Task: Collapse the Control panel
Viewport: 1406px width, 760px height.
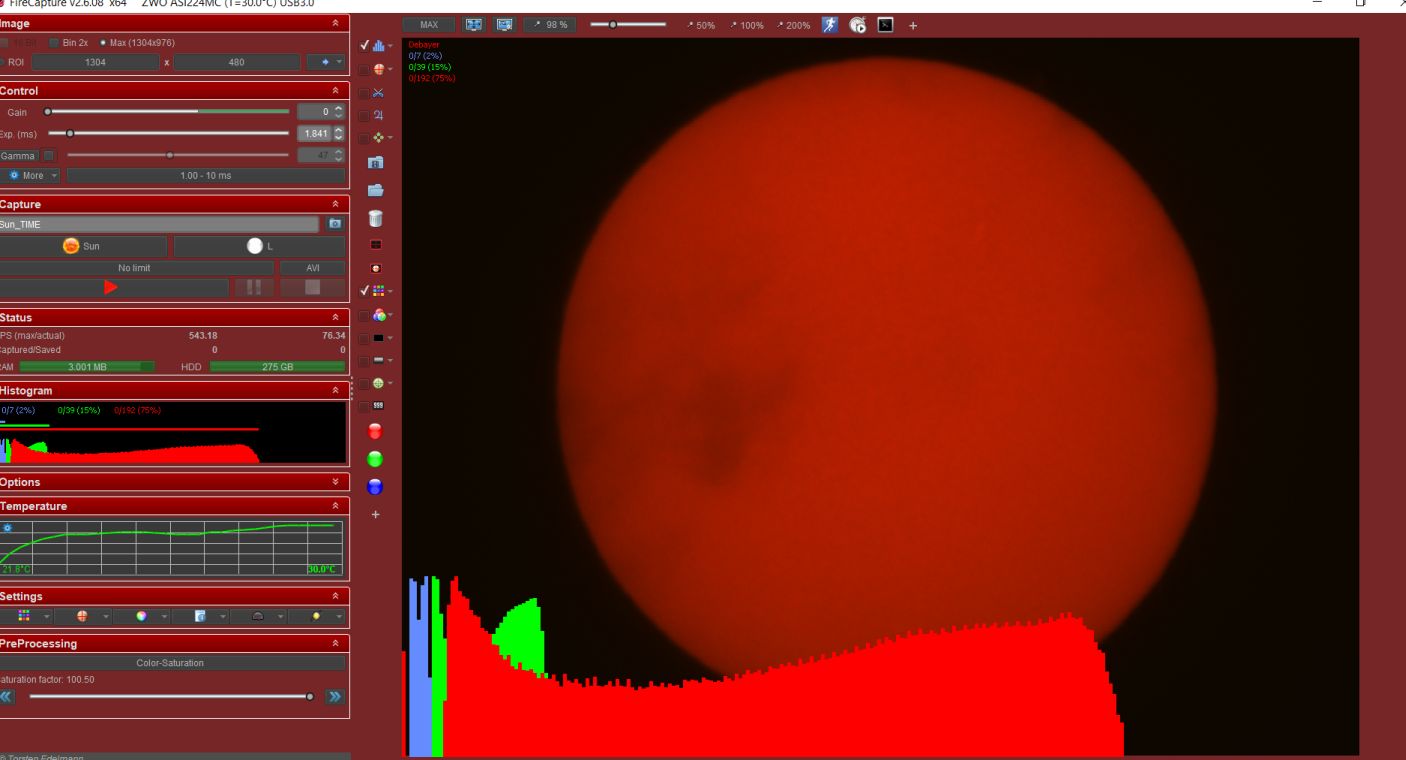Action: (335, 91)
